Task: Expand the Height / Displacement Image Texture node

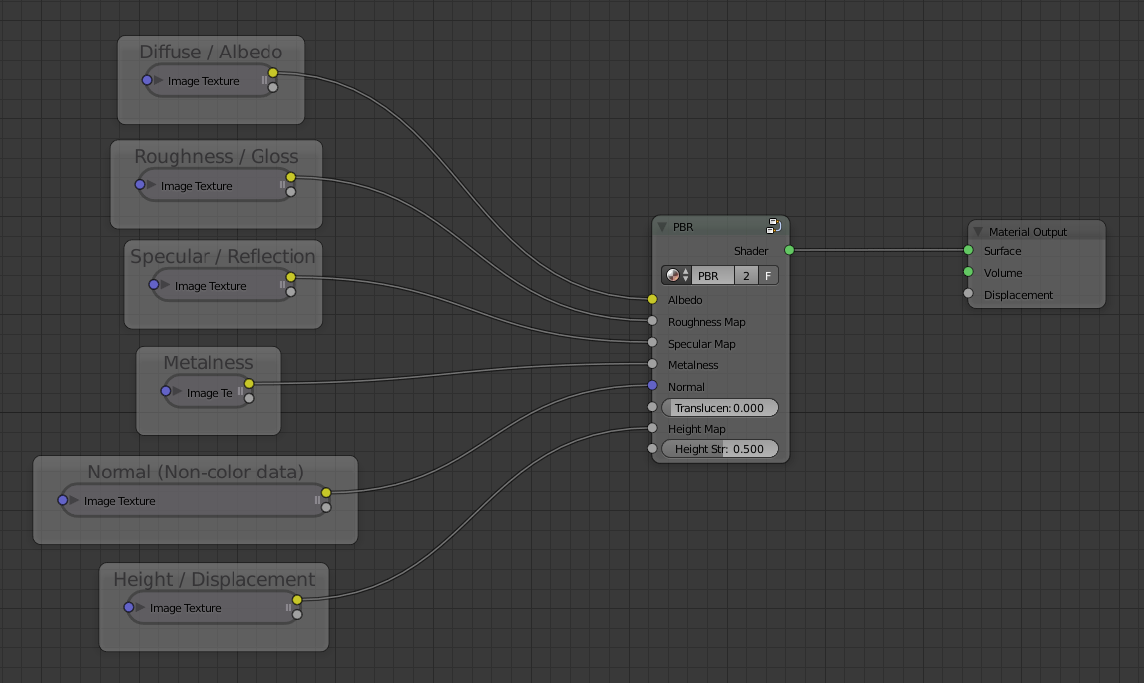Action: [140, 607]
